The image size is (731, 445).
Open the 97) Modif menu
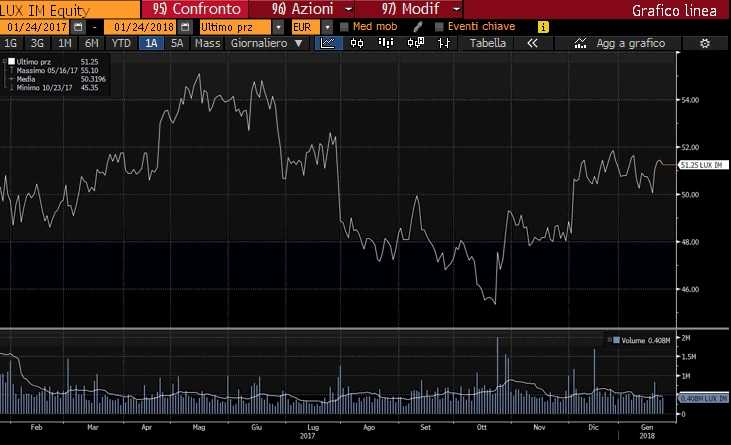pos(411,9)
